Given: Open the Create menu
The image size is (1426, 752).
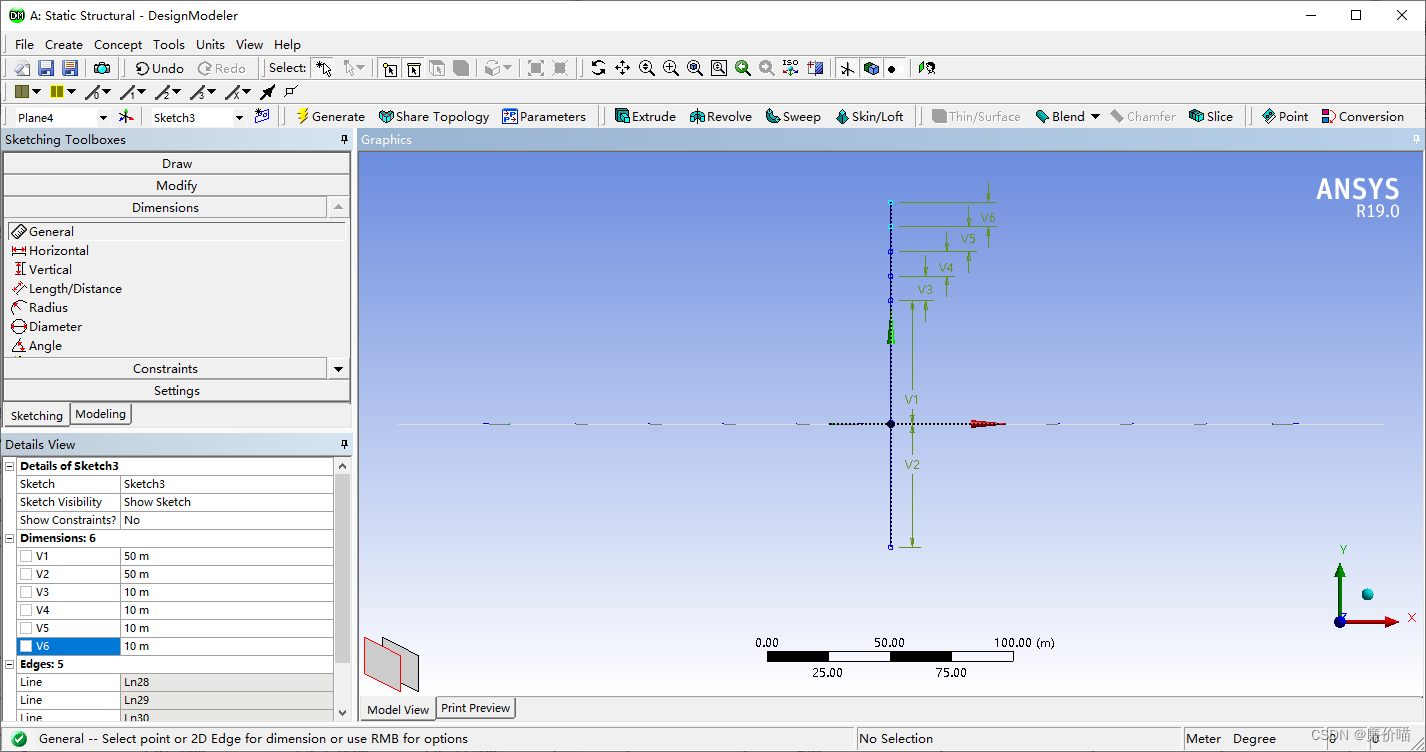Looking at the screenshot, I should (64, 44).
